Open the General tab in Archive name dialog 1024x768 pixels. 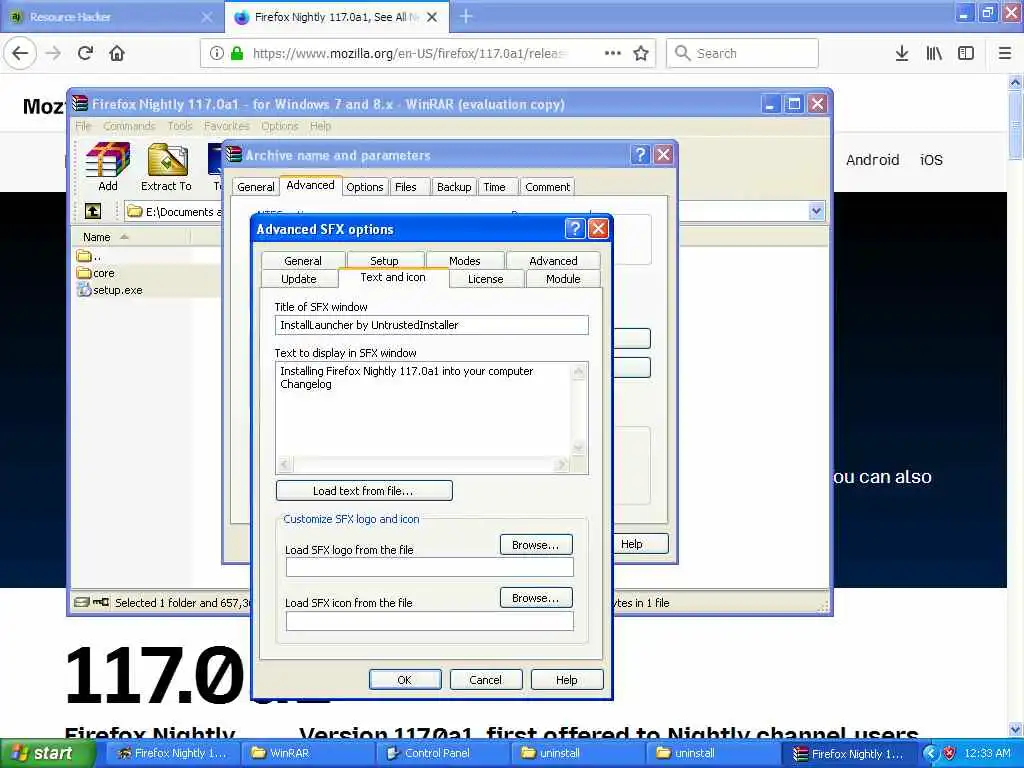(255, 187)
